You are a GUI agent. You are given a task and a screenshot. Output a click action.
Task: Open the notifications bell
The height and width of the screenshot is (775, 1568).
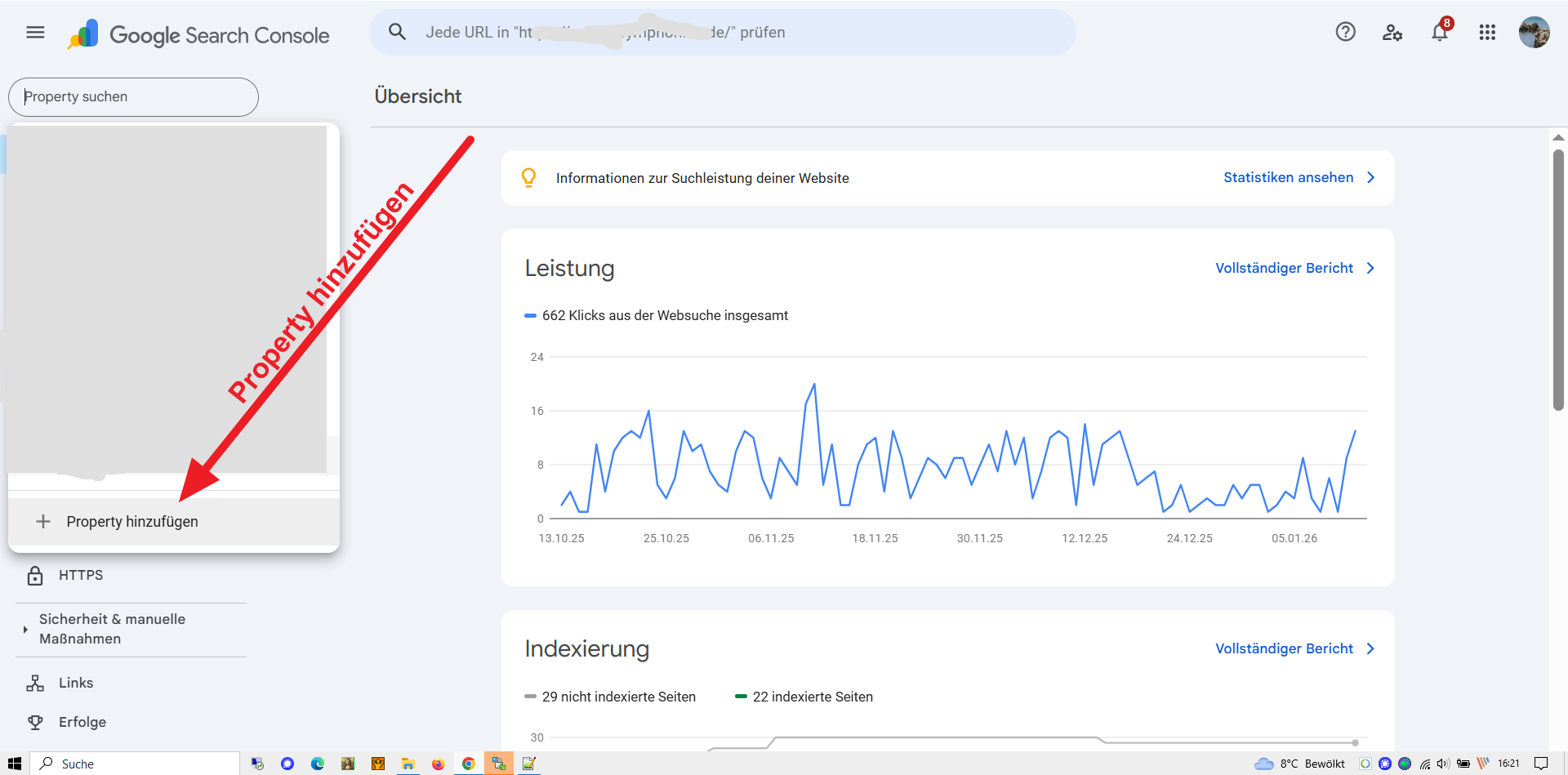1439,33
